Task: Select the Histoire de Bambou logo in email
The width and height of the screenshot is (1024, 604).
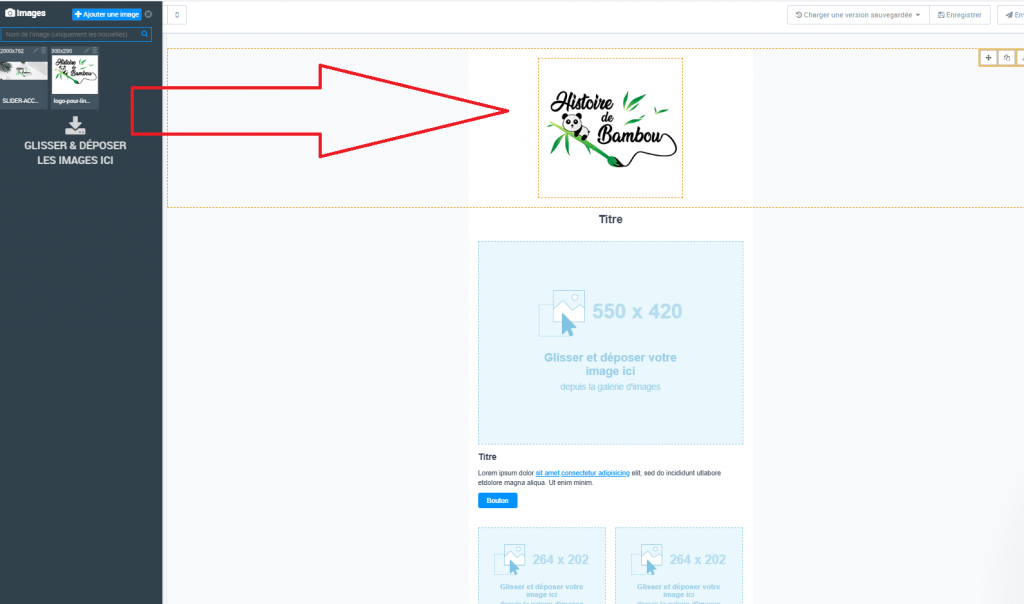Action: pos(611,128)
